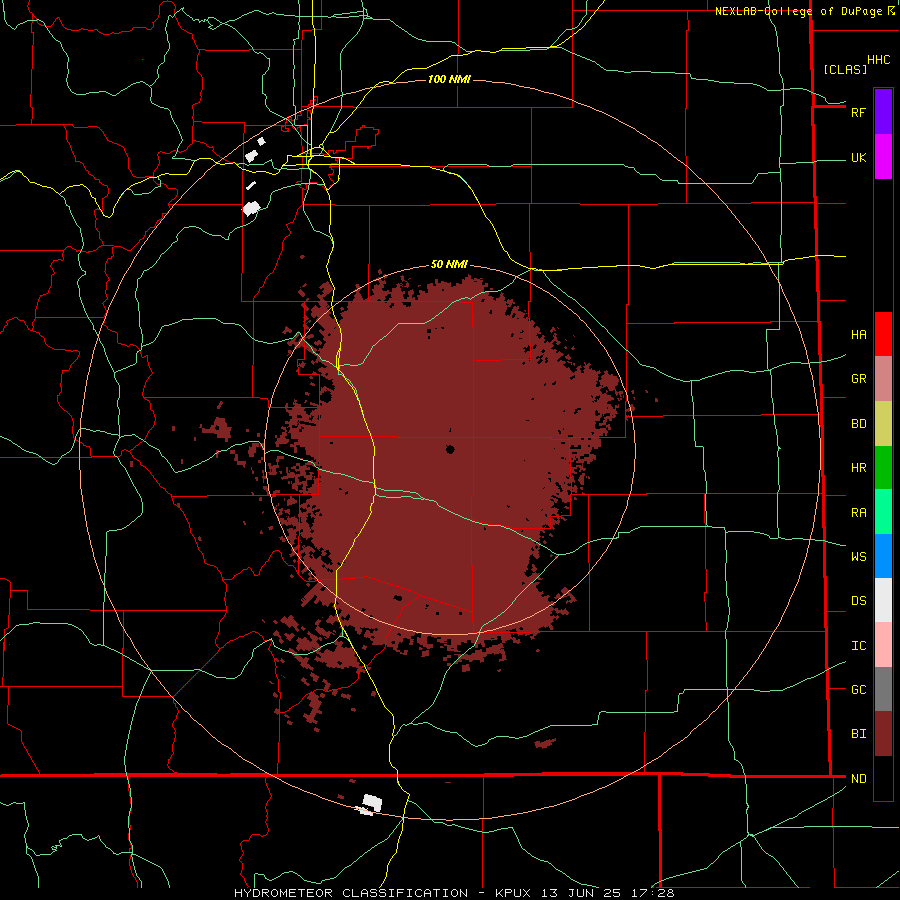
Task: Click the WS legend label
Action: pyautogui.click(x=858, y=556)
